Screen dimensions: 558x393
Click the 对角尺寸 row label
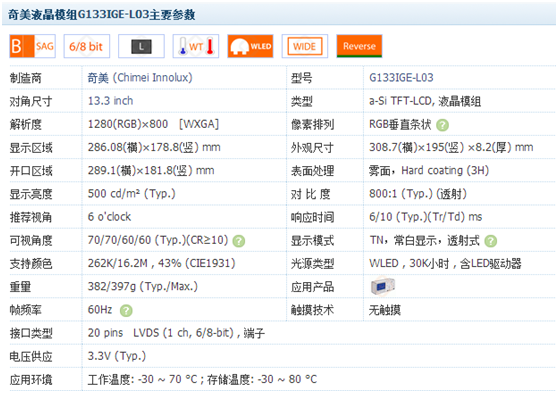click(x=31, y=101)
